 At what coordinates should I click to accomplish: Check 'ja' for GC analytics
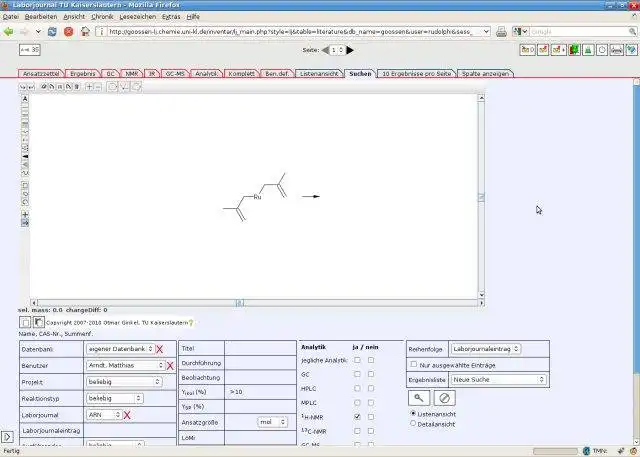tap(358, 374)
